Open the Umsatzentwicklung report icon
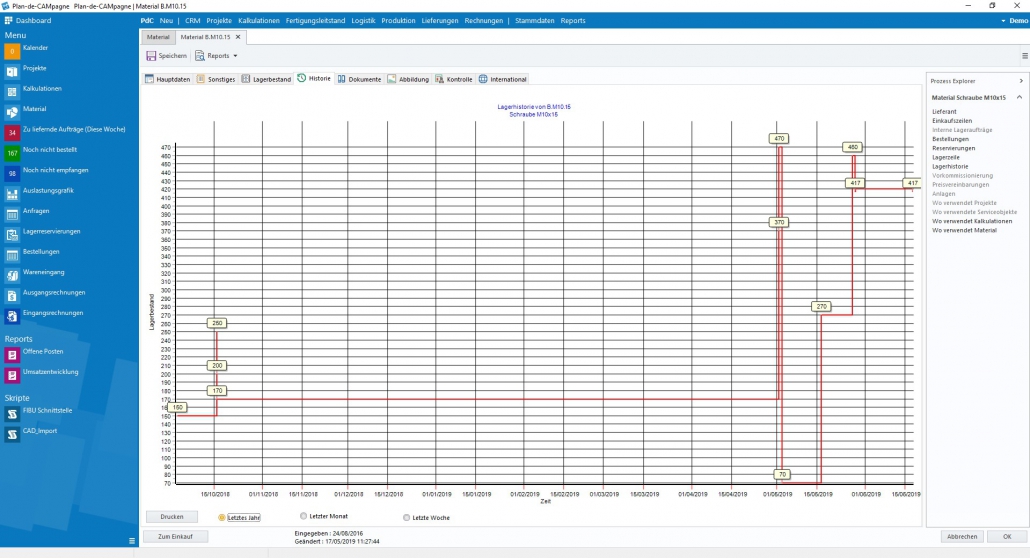Viewport: 1030px width, 558px height. (x=12, y=375)
